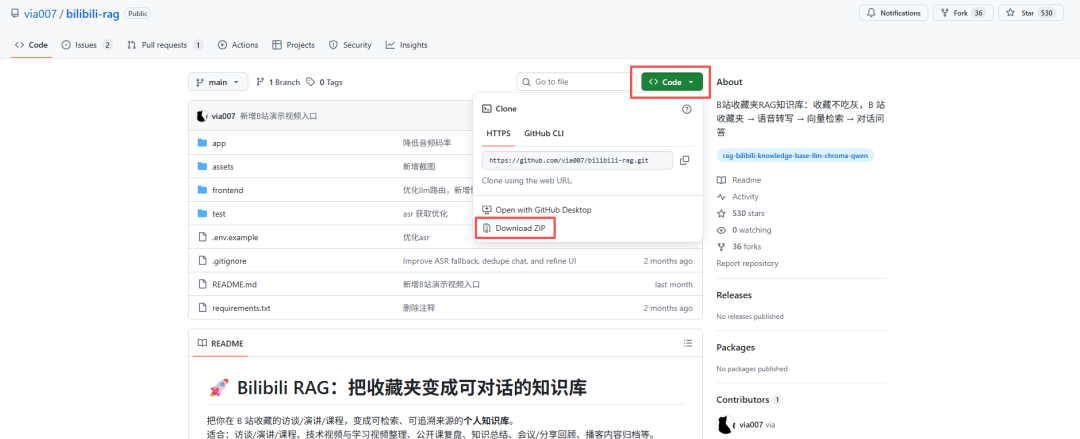Click the Notifications button
The height and width of the screenshot is (439, 1080).
pos(893,13)
